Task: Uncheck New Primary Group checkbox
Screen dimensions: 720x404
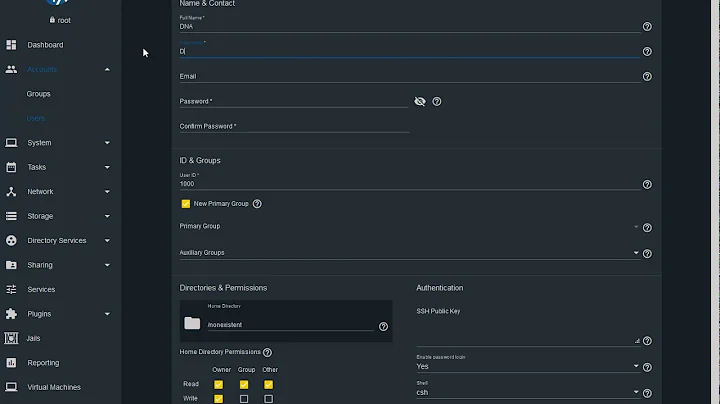Action: (x=186, y=204)
